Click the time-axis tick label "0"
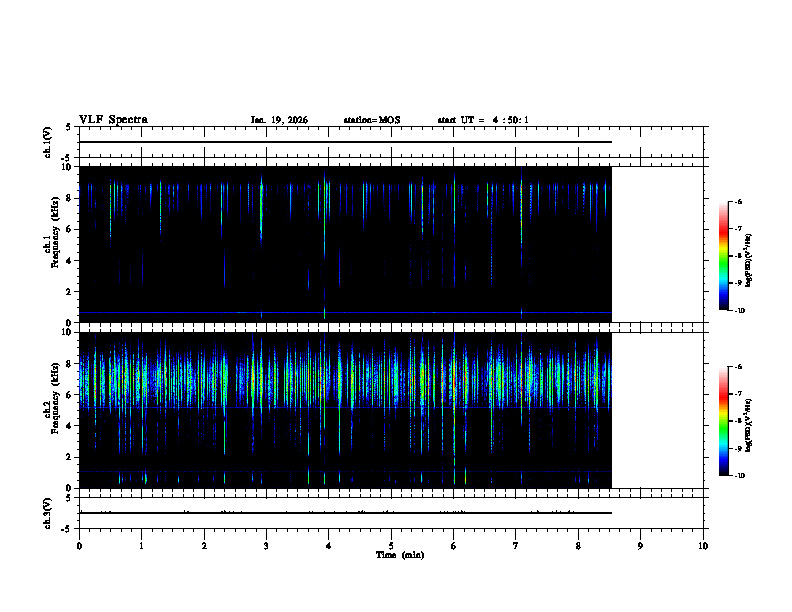This screenshot has height=612, width=792. 79,546
